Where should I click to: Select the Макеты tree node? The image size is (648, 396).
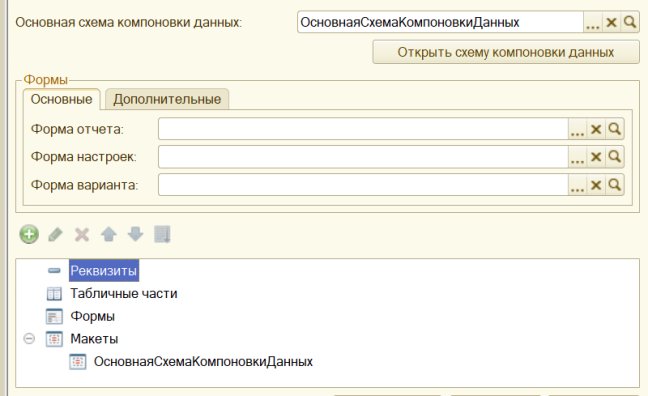tap(94, 339)
